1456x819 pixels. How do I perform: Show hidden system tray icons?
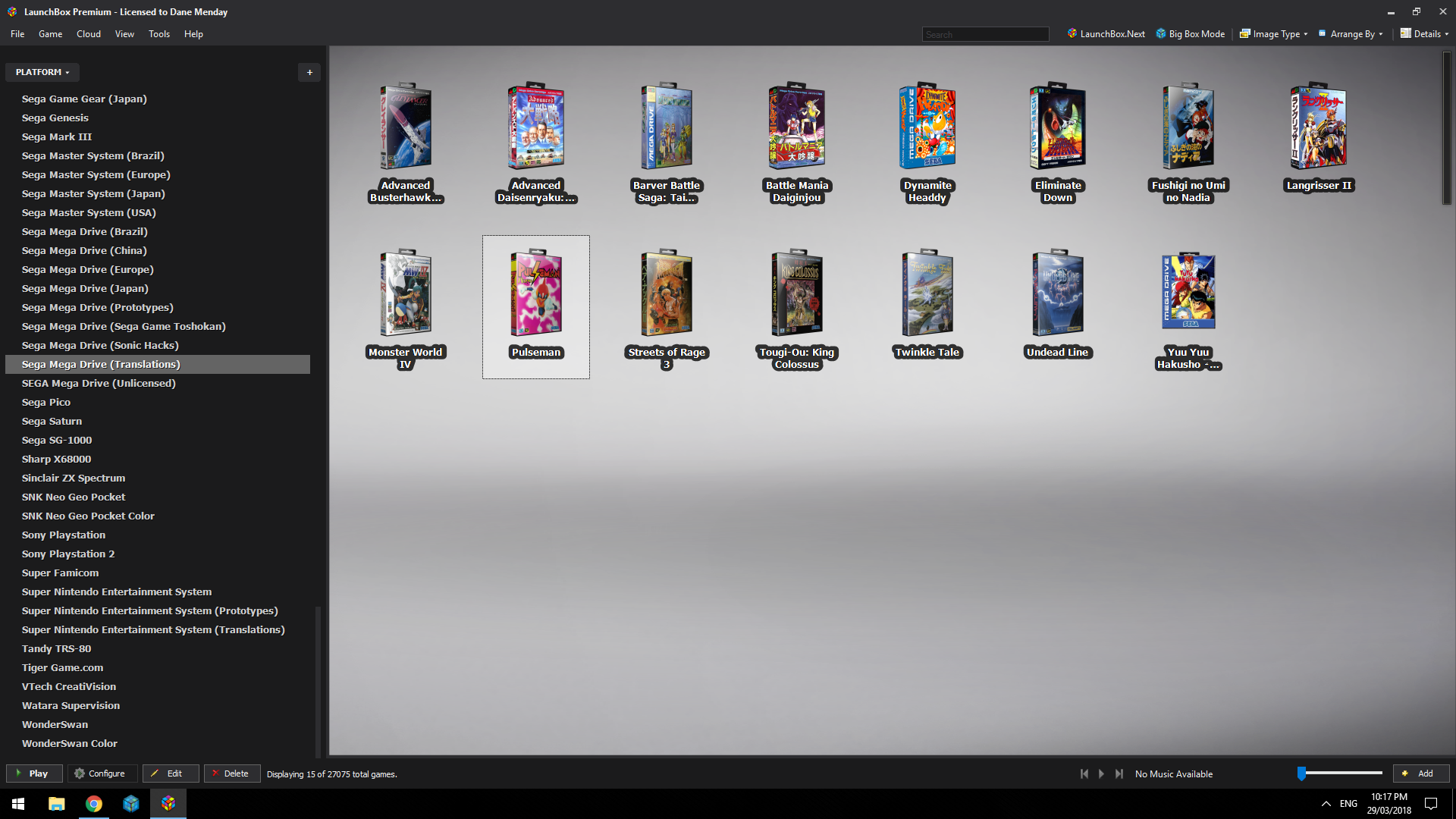coord(1326,804)
